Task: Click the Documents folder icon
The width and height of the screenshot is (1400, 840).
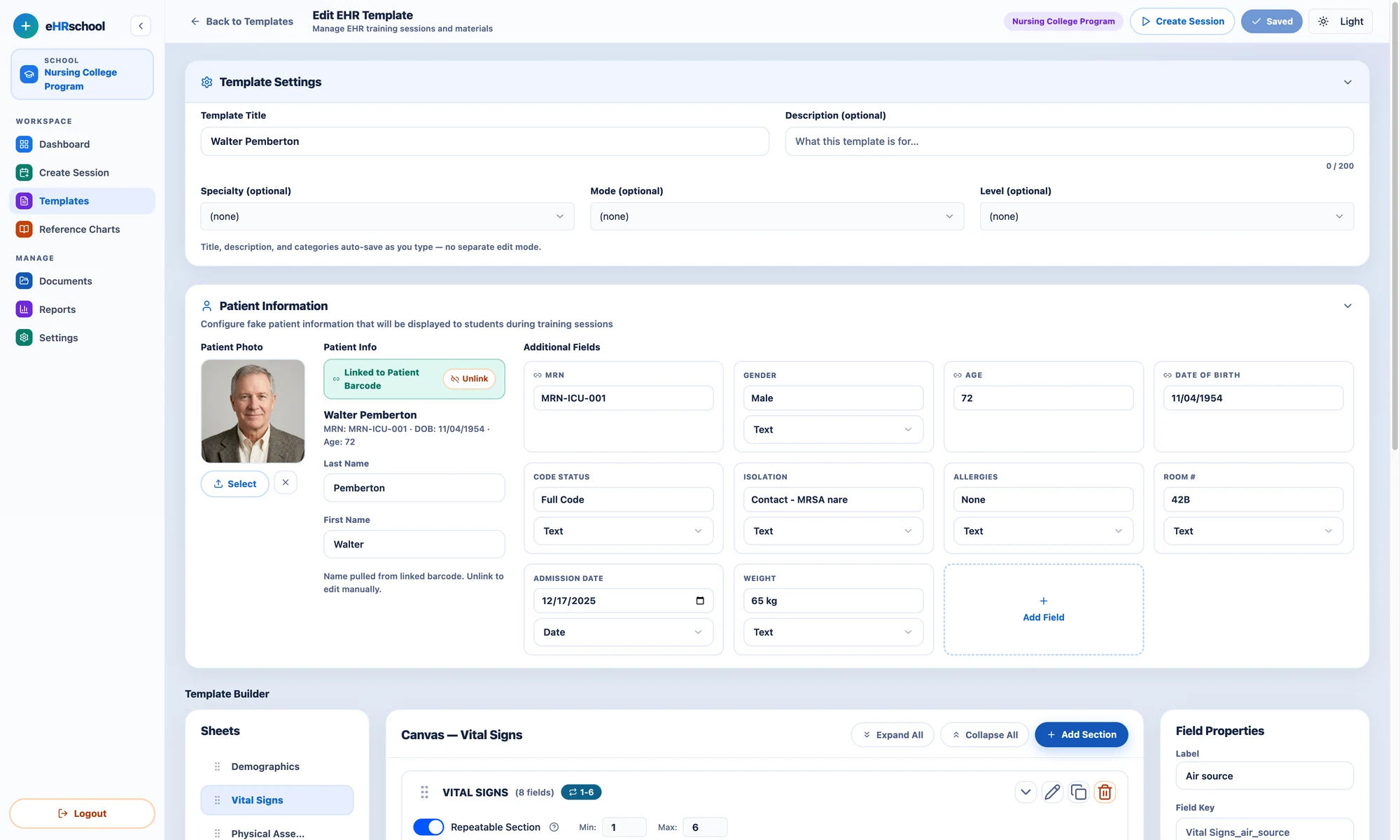Action: [24, 281]
